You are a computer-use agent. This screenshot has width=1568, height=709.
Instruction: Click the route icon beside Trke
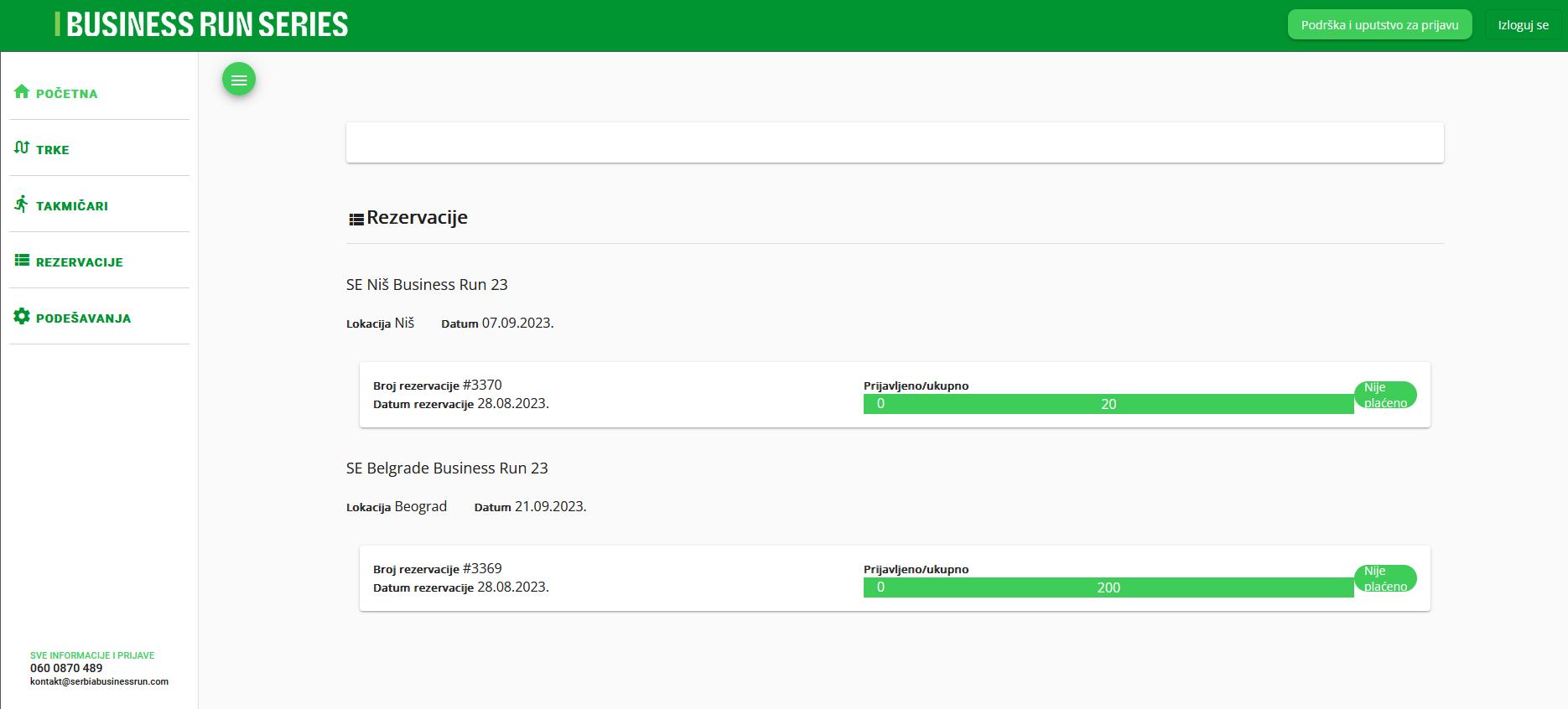(22, 147)
